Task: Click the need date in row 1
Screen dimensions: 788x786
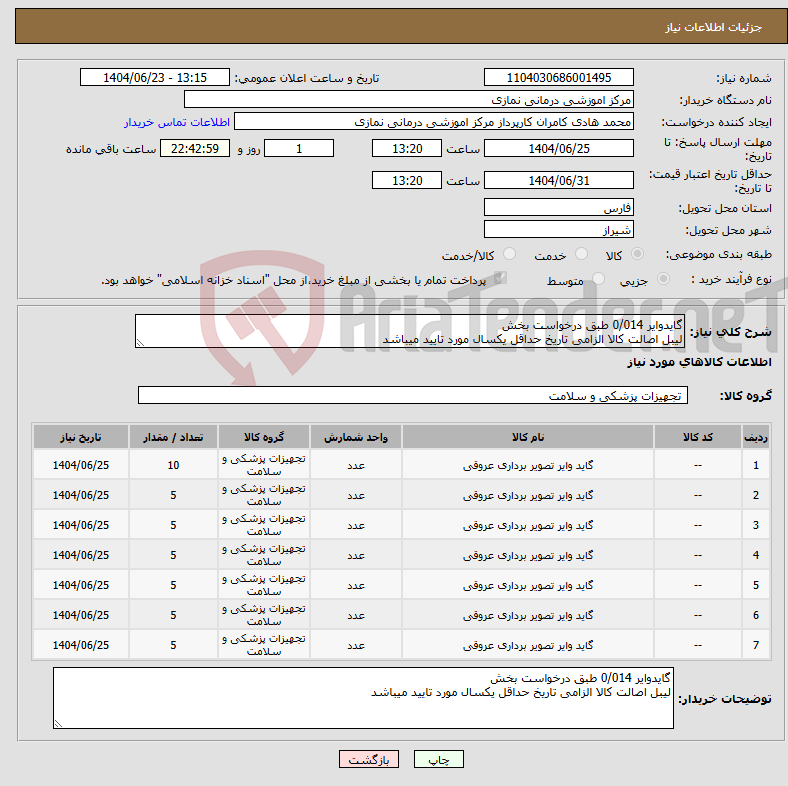Action: (81, 465)
